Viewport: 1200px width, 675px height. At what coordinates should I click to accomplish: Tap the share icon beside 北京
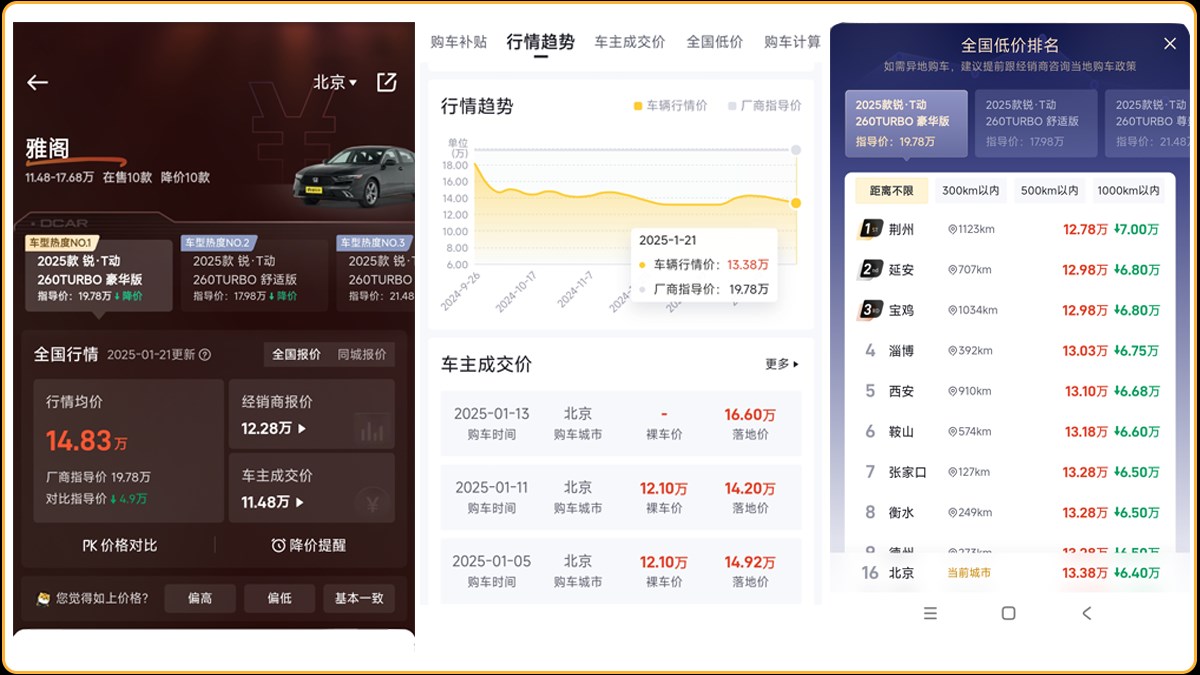(x=387, y=82)
